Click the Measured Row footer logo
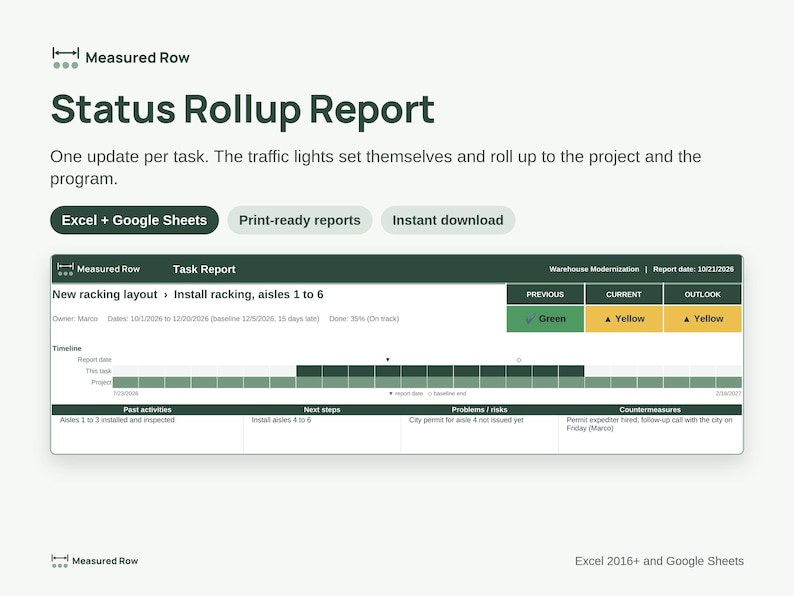Viewport: 794px width, 596px height. [94, 561]
